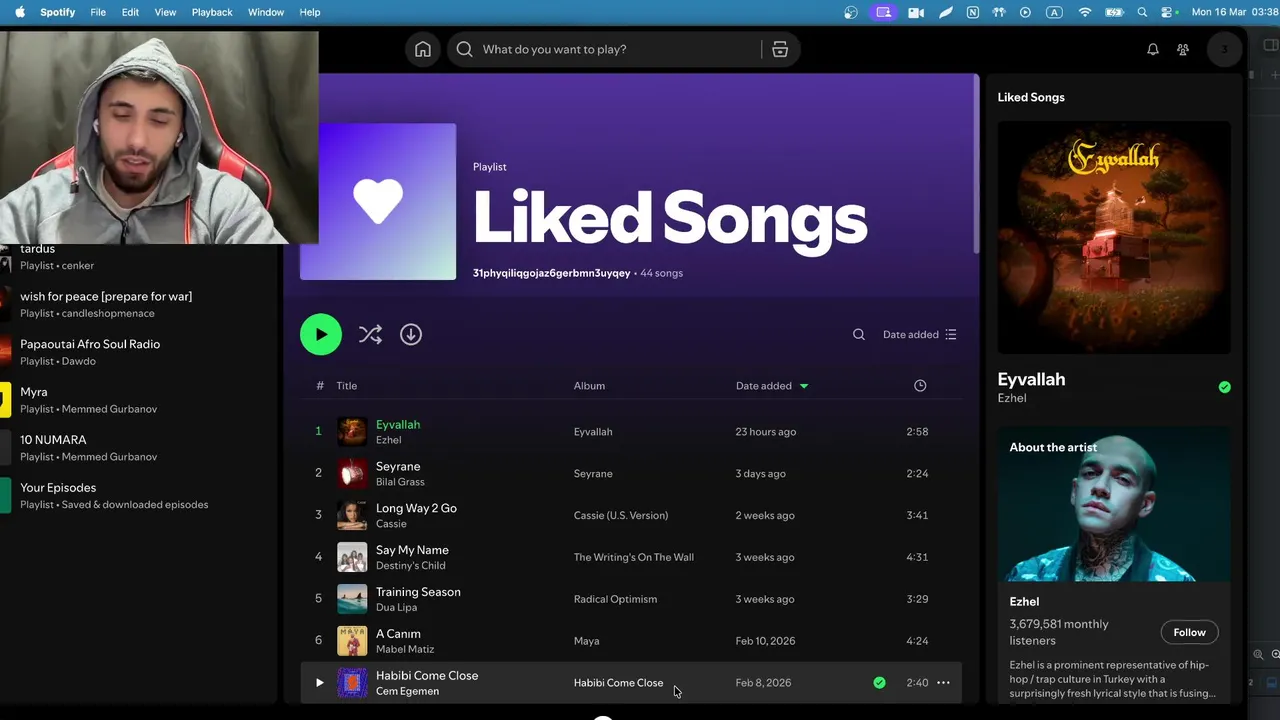Open Ezhel artist link under Eyvallah title
Screen dimensions: 1280x720
coord(1012,398)
